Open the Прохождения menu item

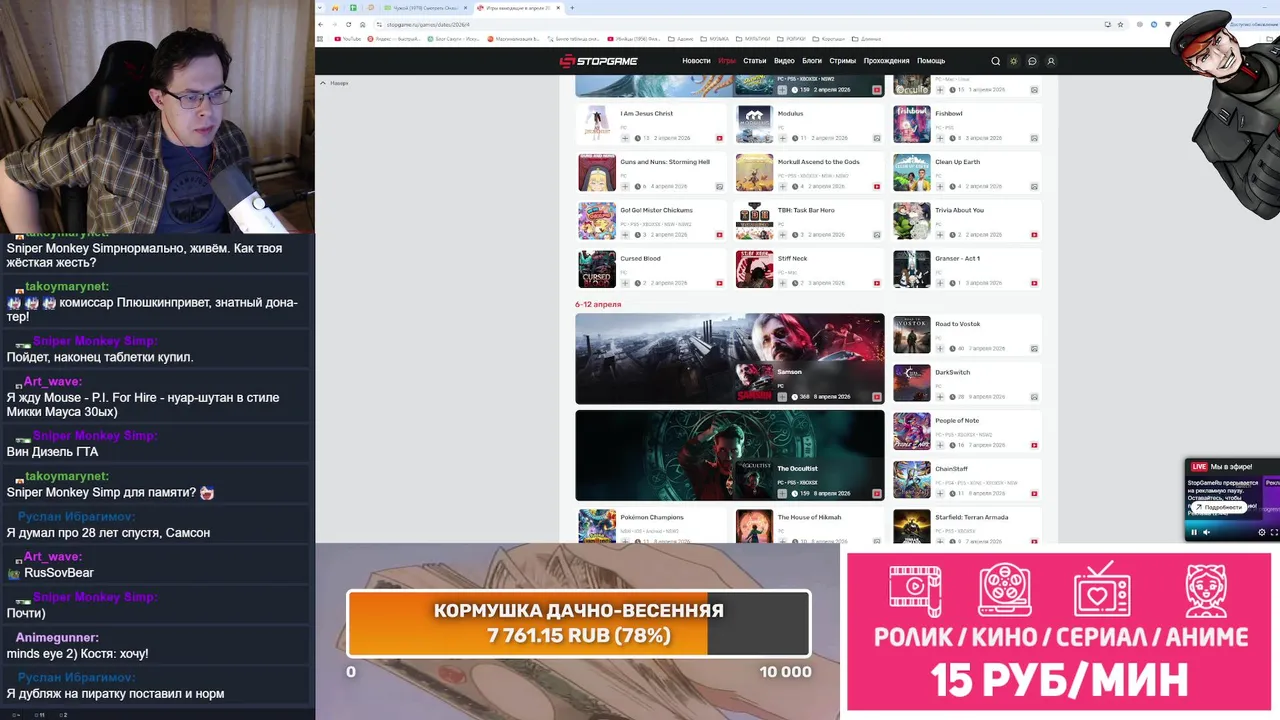click(886, 61)
